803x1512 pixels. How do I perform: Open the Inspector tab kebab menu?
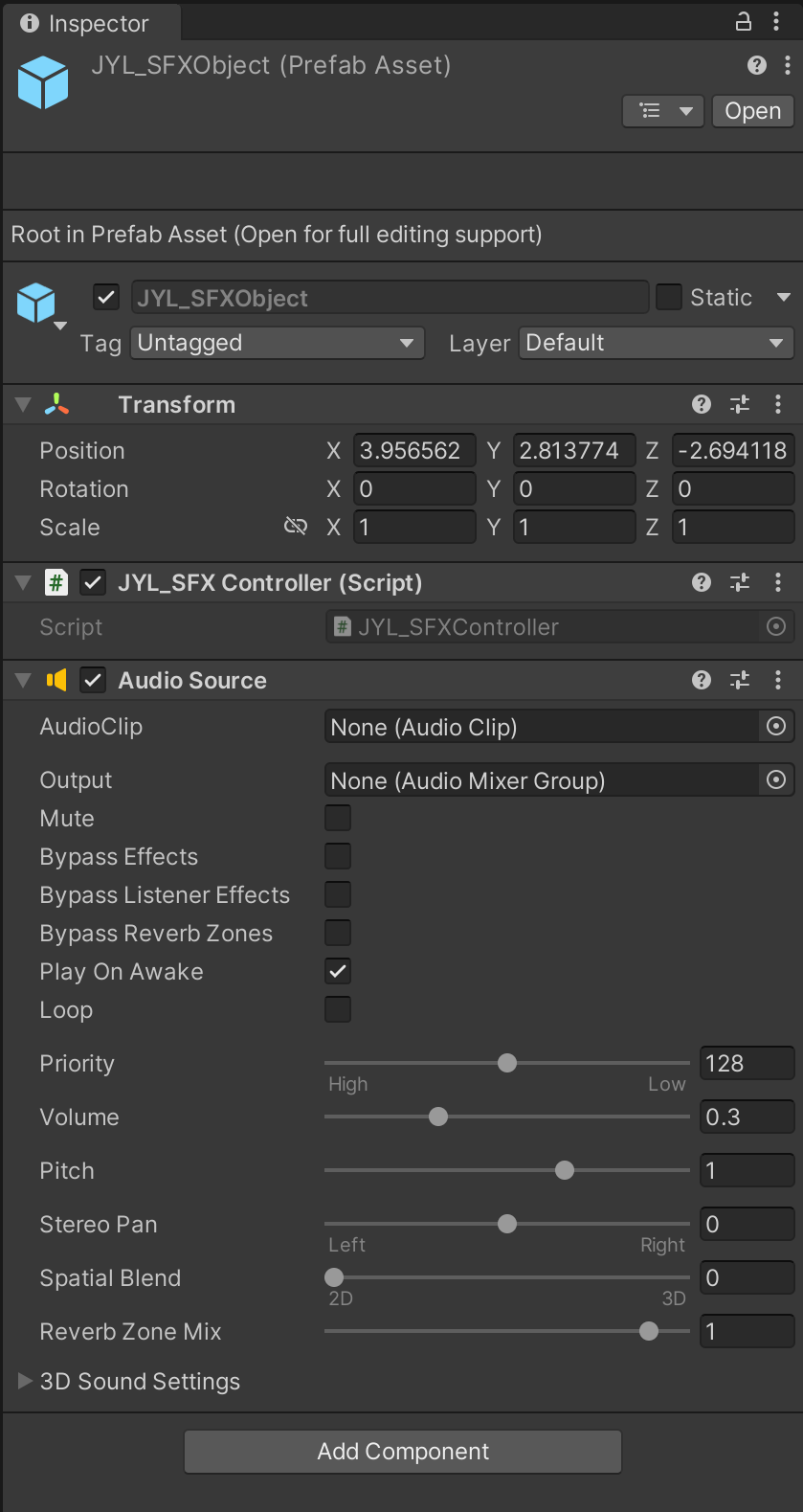(776, 21)
